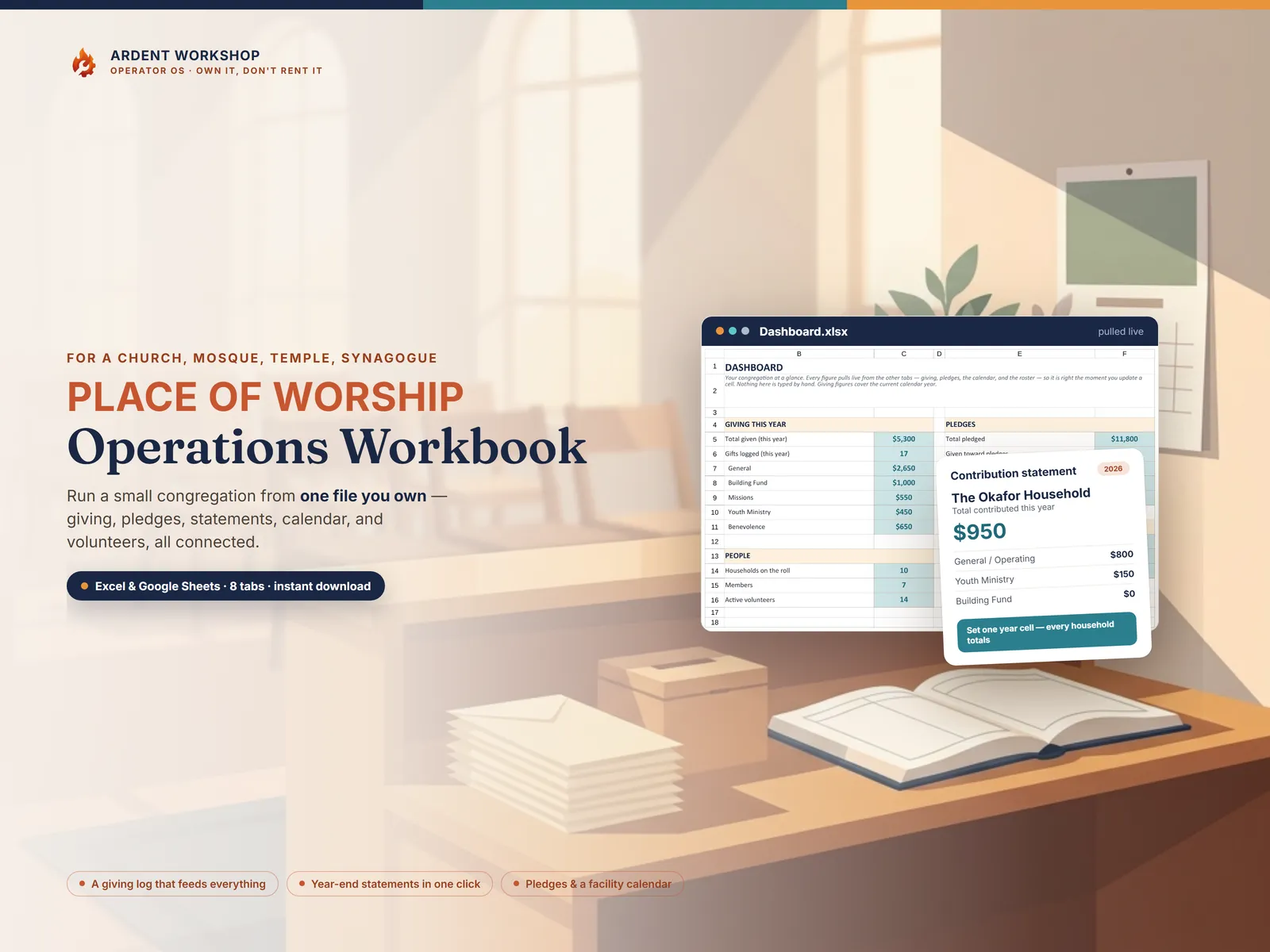Screen dimensions: 1270x952
Task: Select column F header in spreadsheet
Action: coord(1124,354)
